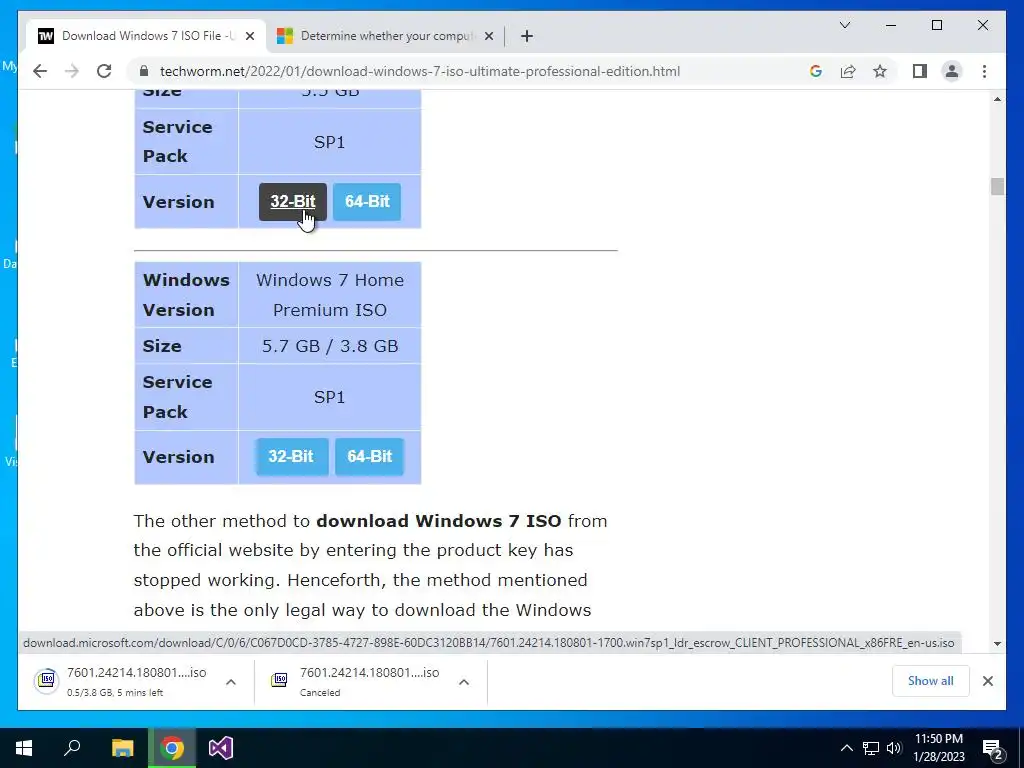Close the Determine whether your computer tab
Viewport: 1024px width, 768px height.
coord(488,36)
